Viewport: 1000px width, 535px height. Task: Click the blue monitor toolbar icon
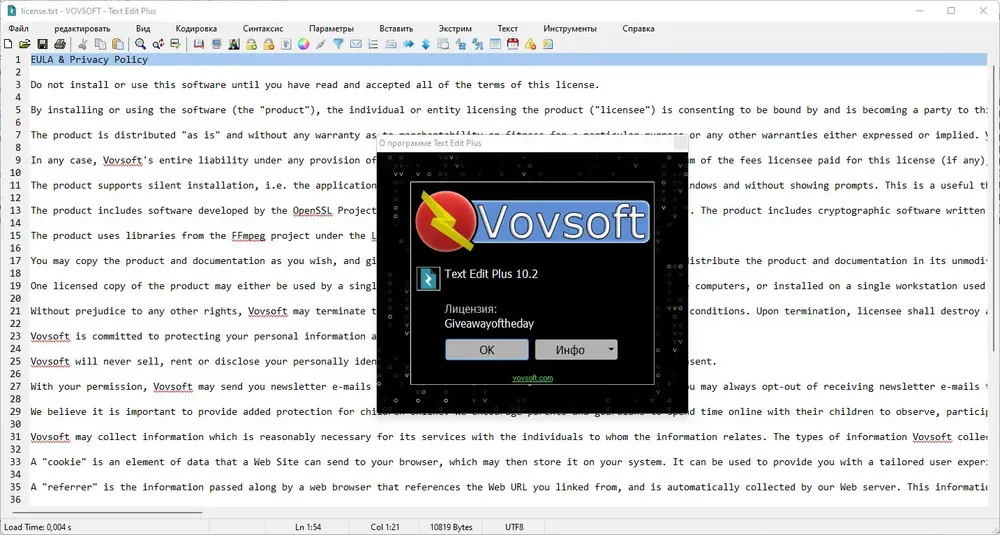pos(216,44)
